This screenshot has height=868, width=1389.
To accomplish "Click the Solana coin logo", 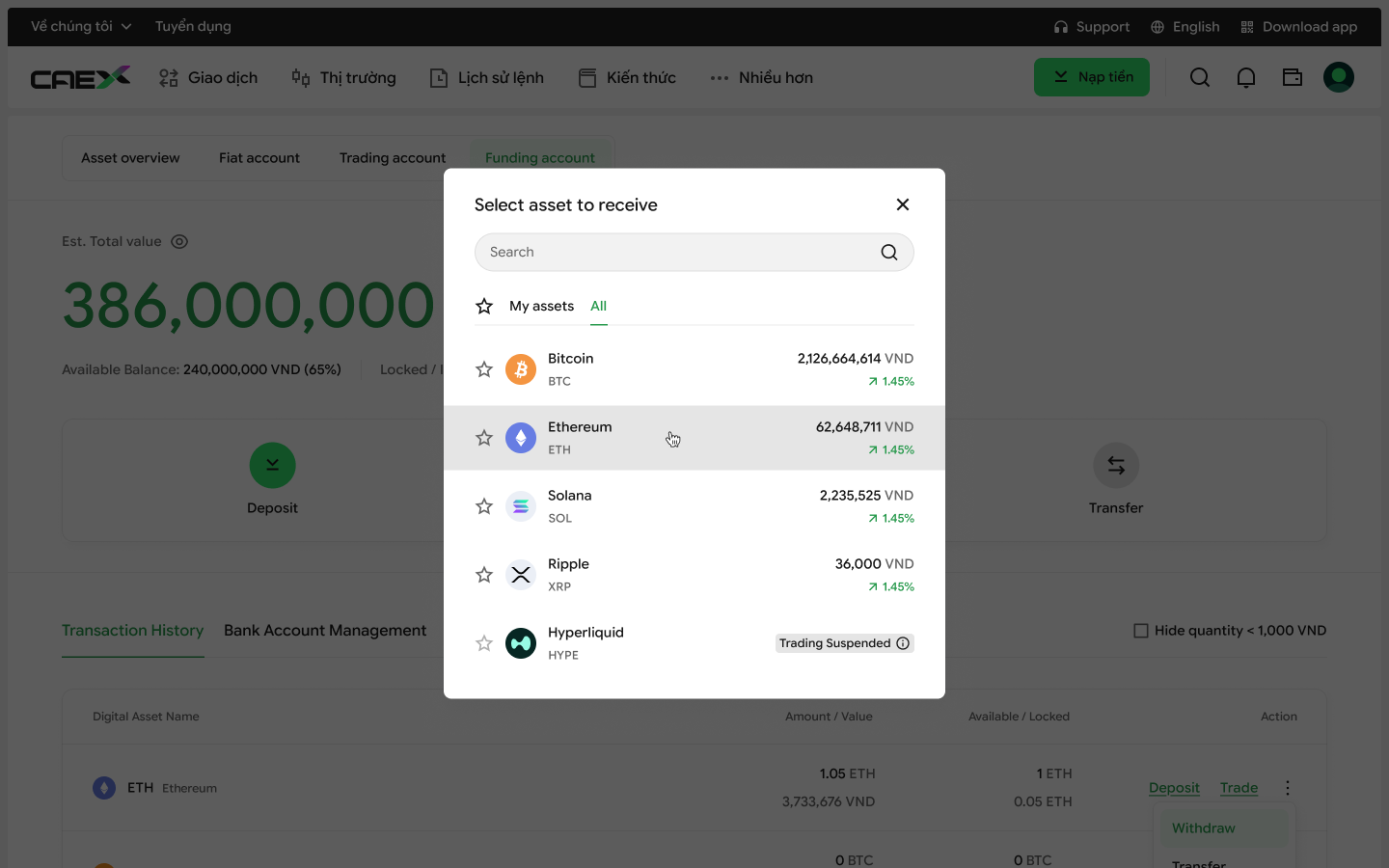I will (x=521, y=506).
